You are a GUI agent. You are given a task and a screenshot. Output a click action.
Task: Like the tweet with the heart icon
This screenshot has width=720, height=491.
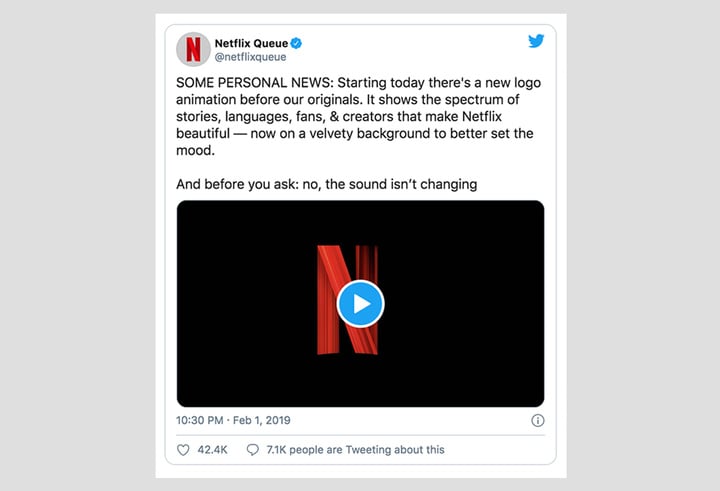click(x=183, y=450)
